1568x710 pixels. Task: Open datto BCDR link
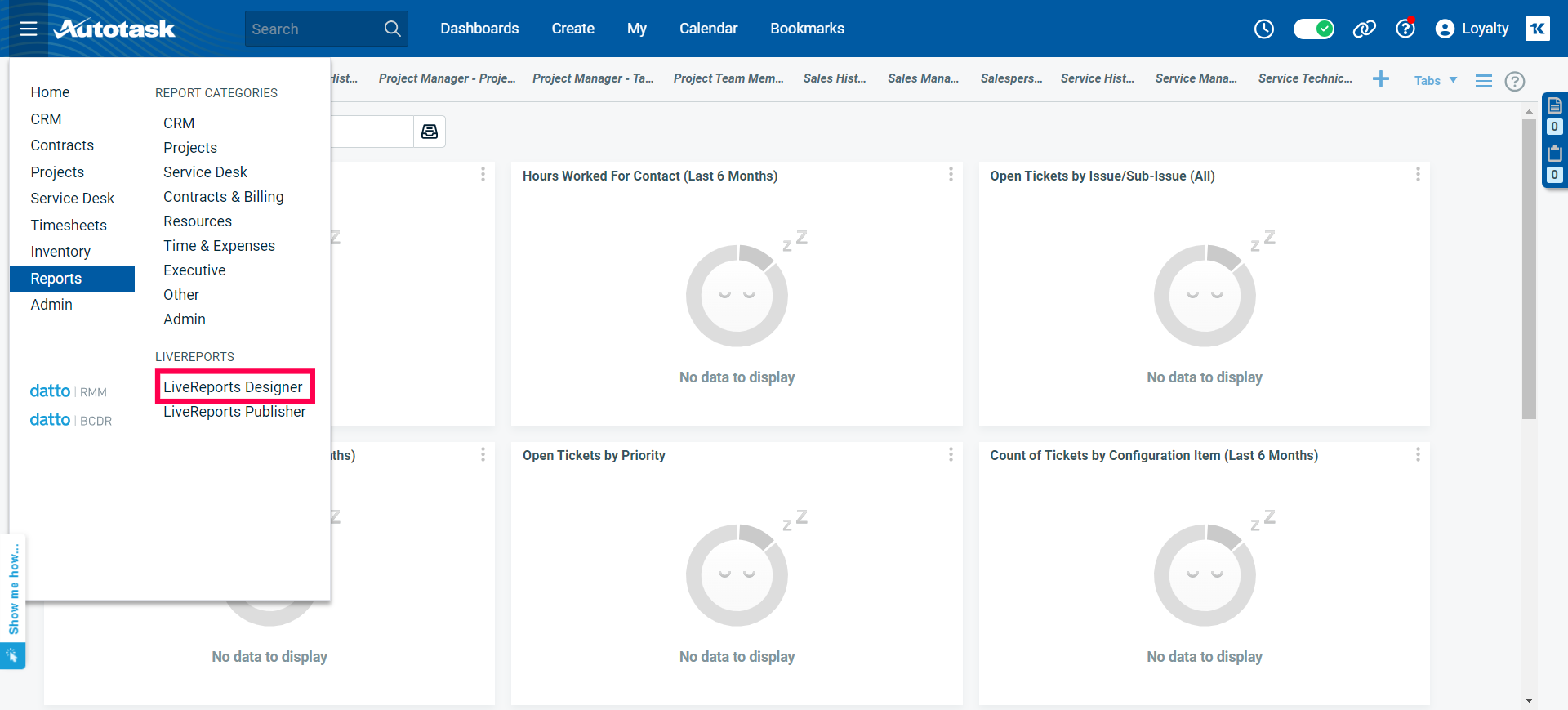tap(71, 420)
